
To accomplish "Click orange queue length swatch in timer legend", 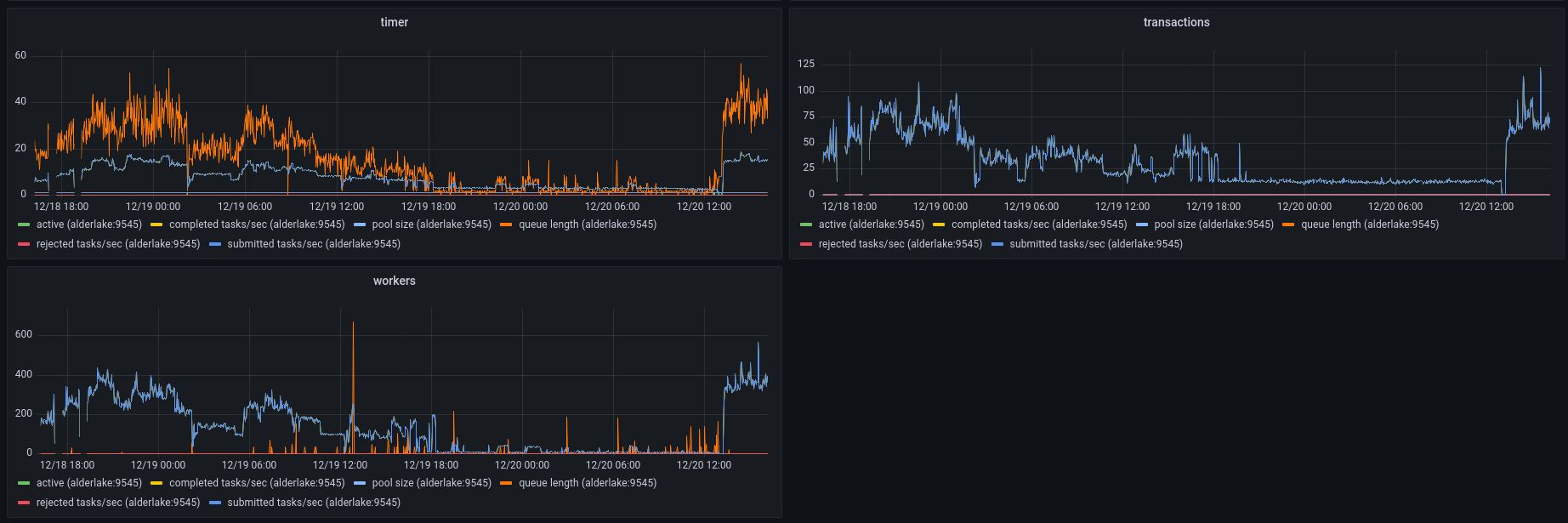I will [506, 225].
